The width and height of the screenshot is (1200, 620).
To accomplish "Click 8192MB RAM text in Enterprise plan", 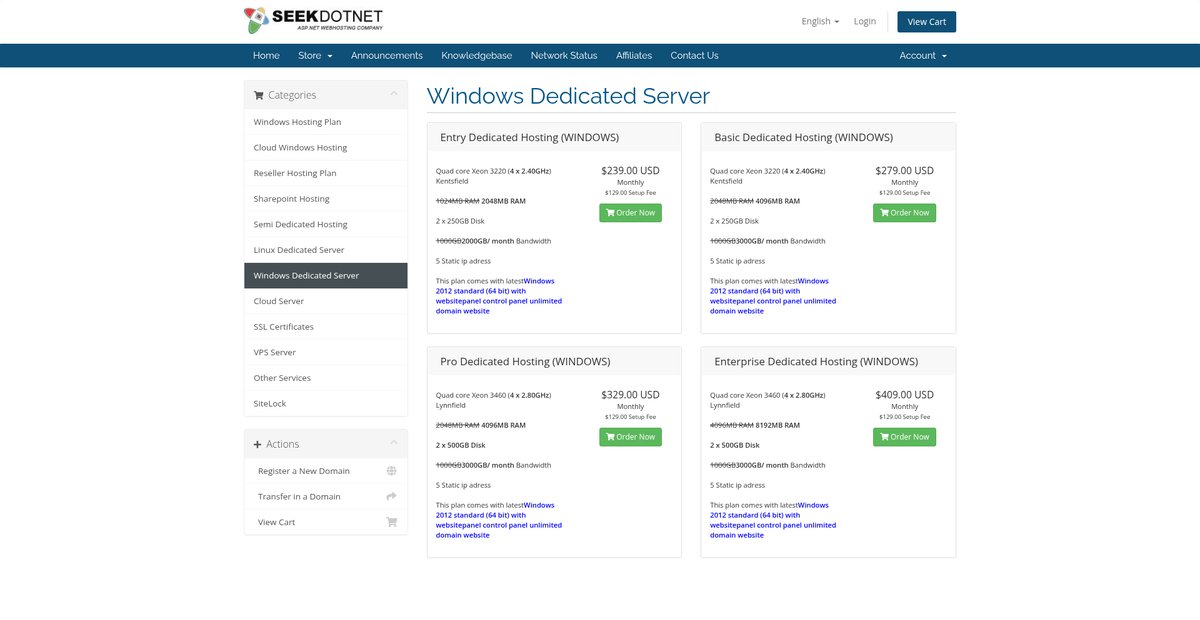I will (x=777, y=425).
